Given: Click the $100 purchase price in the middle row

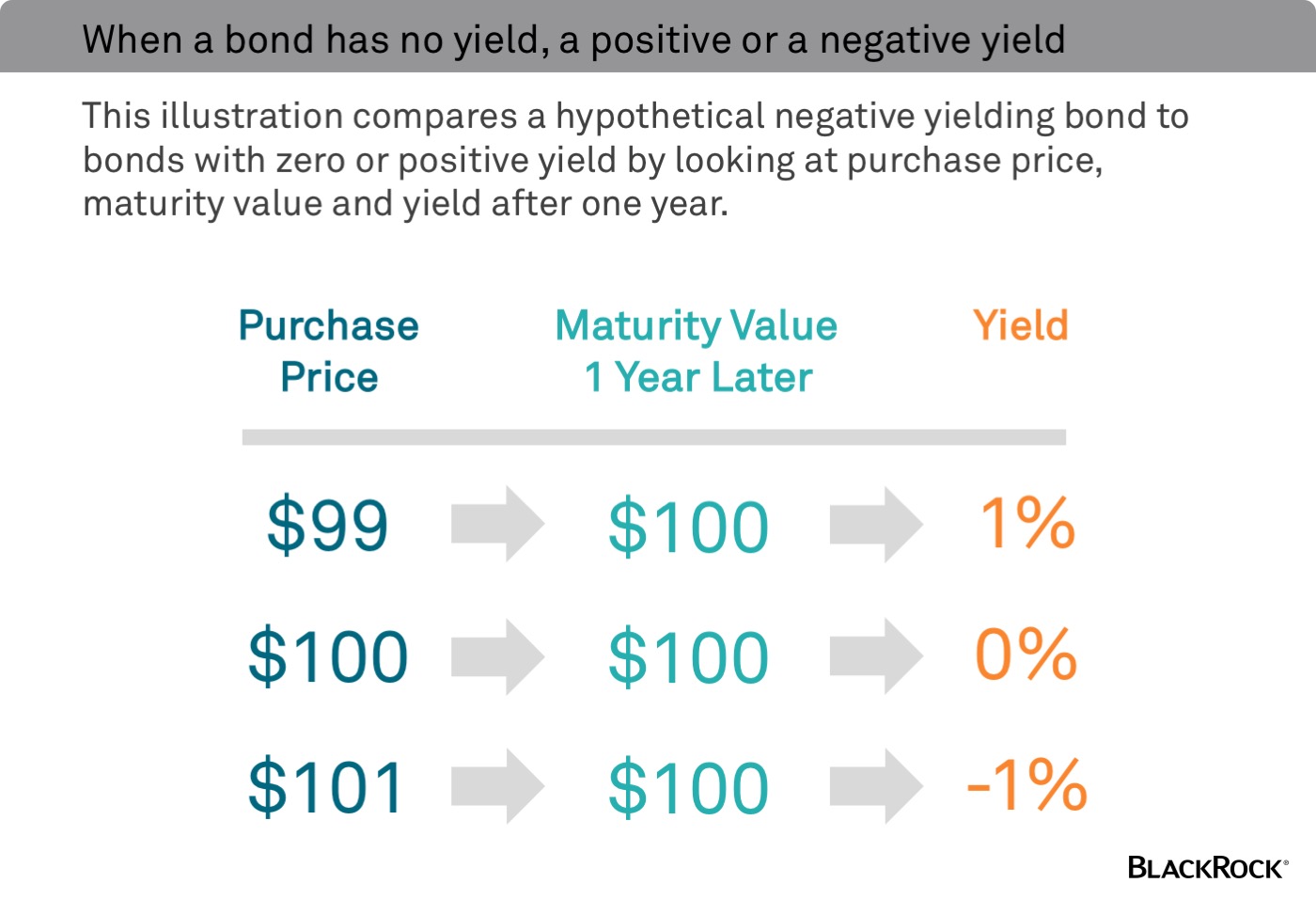Looking at the screenshot, I should pyautogui.click(x=328, y=656).
